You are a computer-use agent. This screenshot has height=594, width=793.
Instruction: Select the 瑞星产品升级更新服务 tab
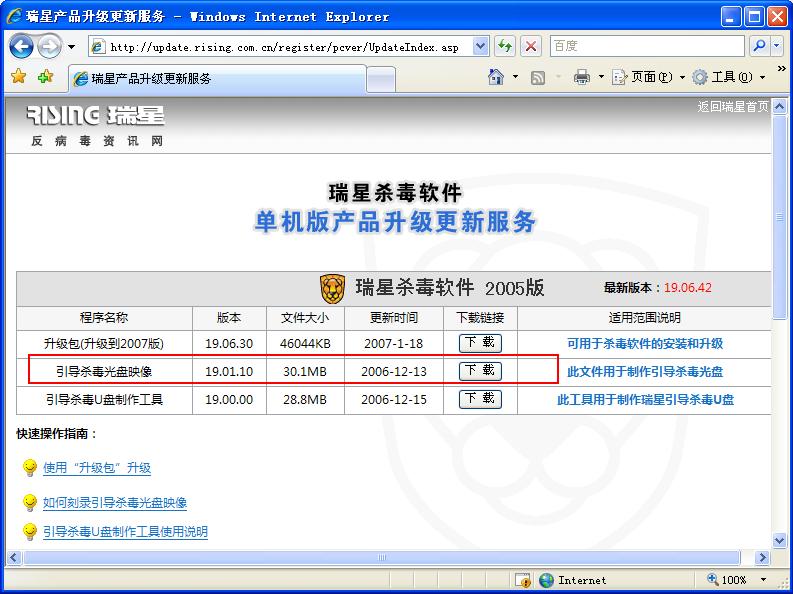[x=217, y=78]
